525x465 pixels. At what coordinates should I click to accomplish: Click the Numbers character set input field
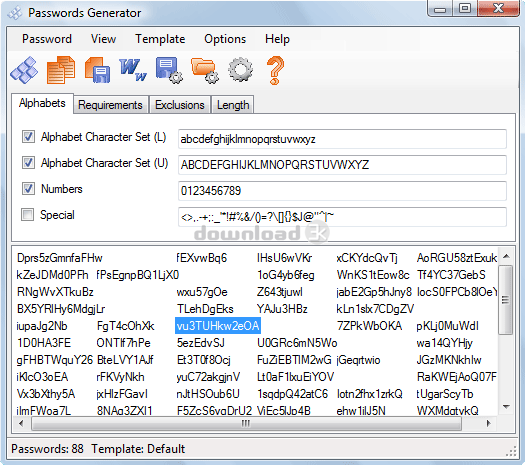342,191
